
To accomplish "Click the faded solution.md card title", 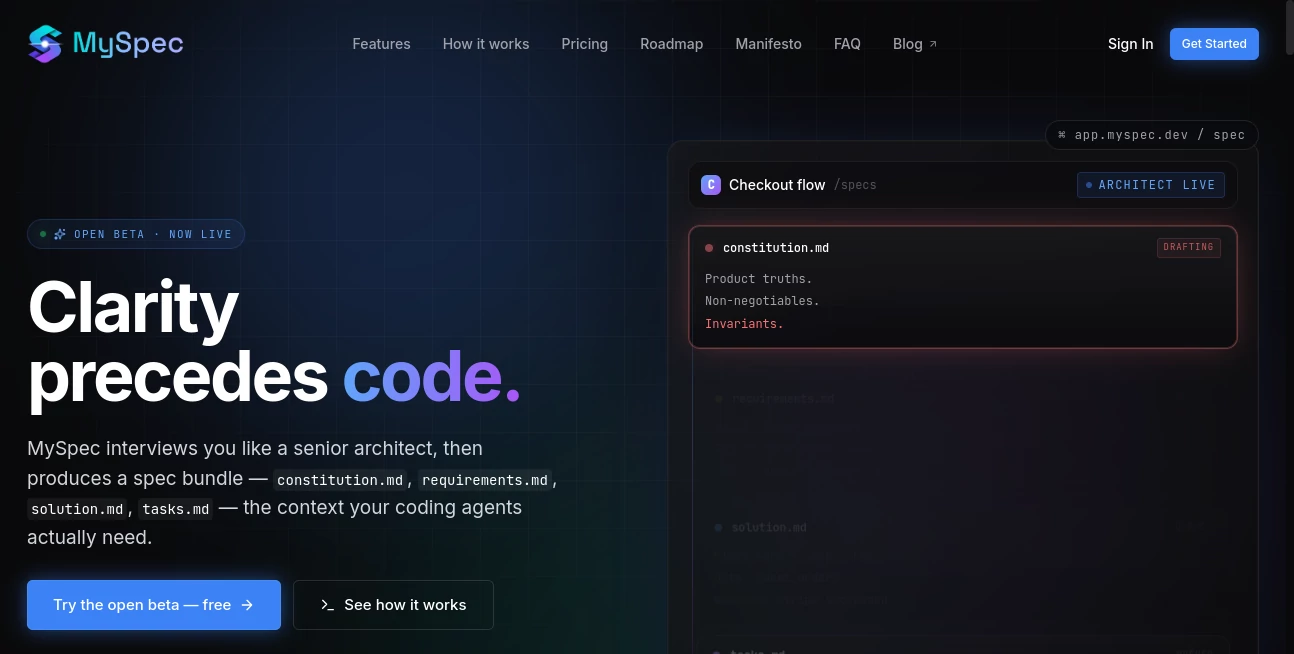I will pyautogui.click(x=769, y=528).
